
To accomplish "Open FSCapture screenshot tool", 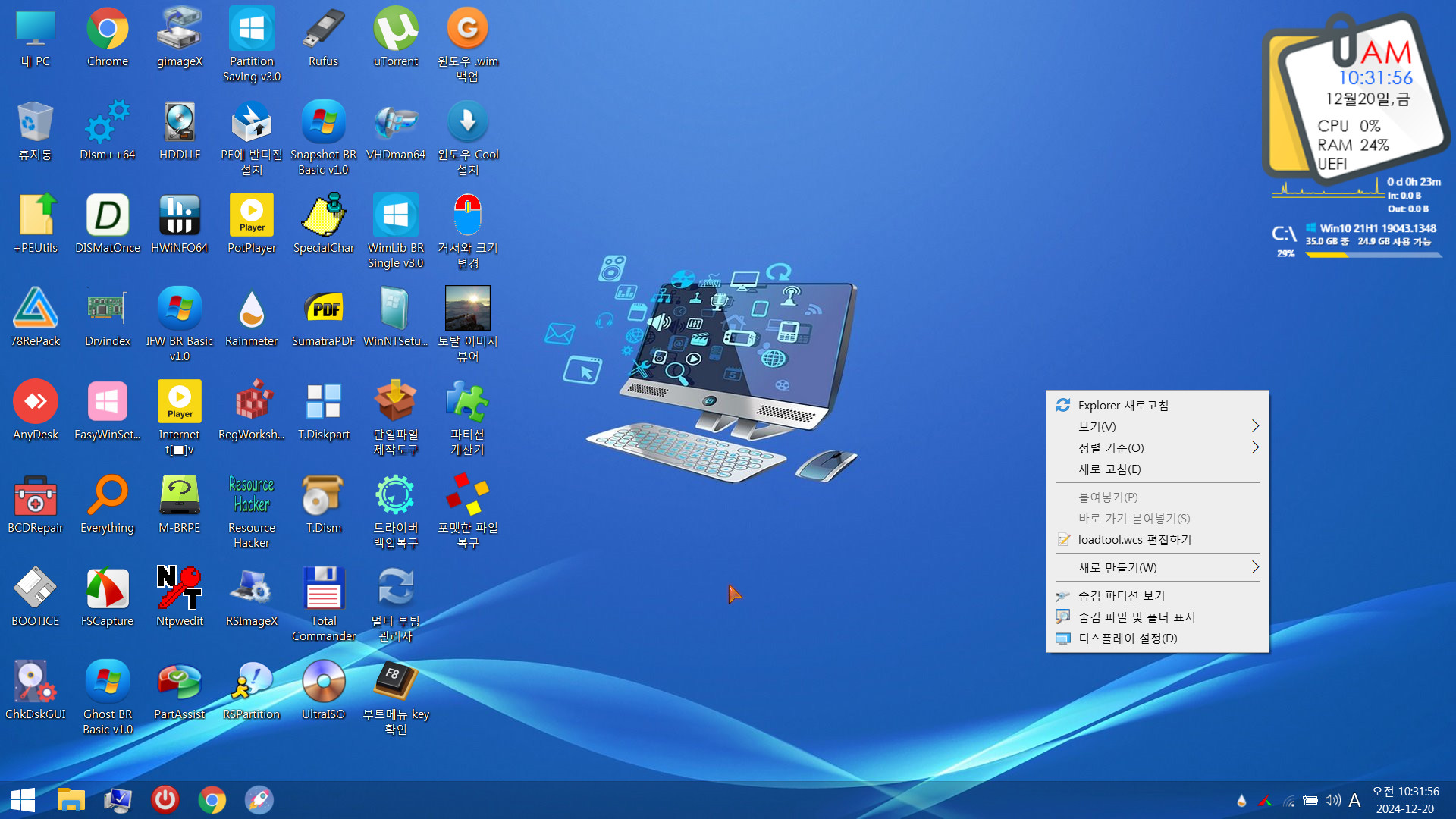I will pos(107,597).
